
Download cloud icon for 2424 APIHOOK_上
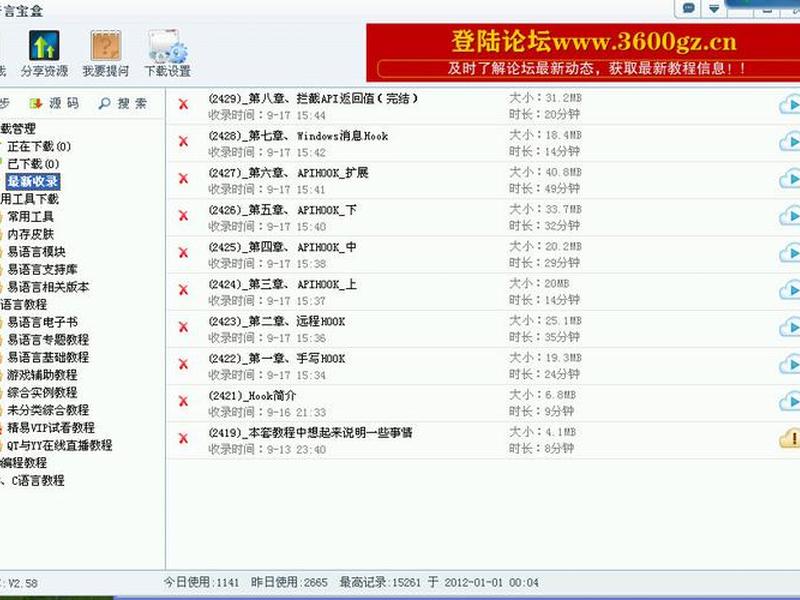790,290
